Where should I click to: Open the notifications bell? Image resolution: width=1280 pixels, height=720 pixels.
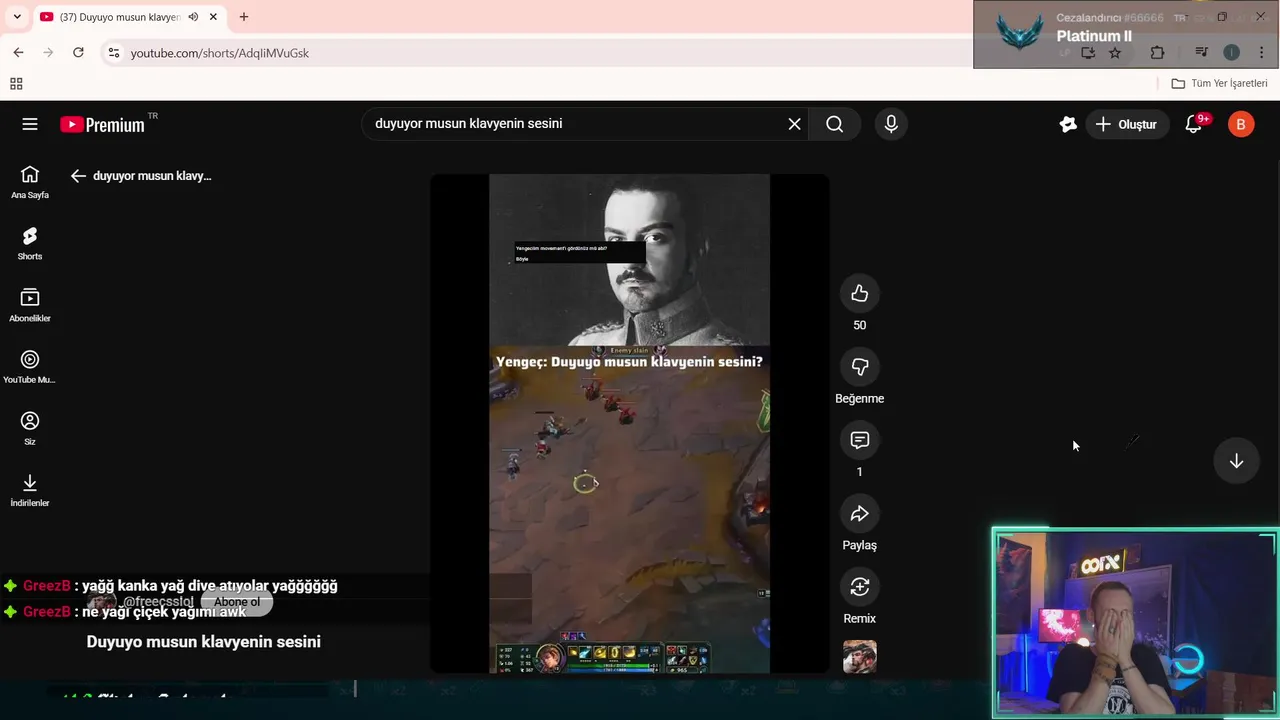[1193, 124]
